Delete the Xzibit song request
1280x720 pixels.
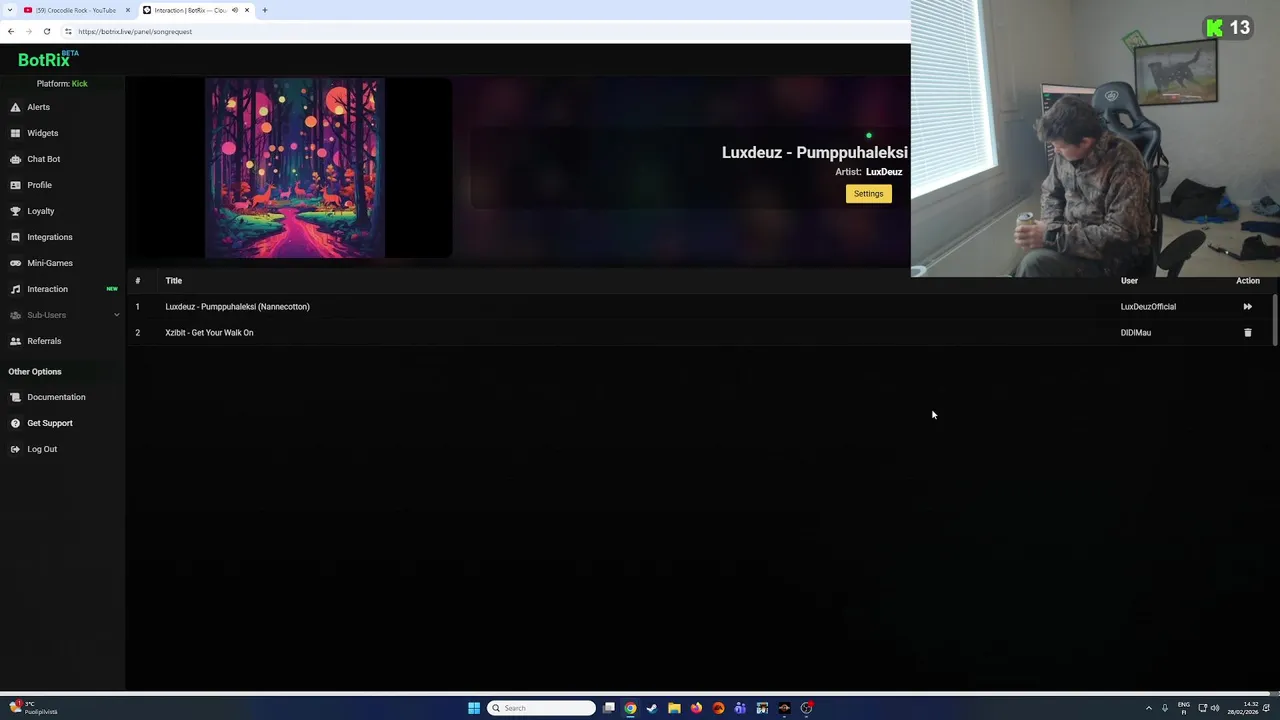coord(1247,333)
